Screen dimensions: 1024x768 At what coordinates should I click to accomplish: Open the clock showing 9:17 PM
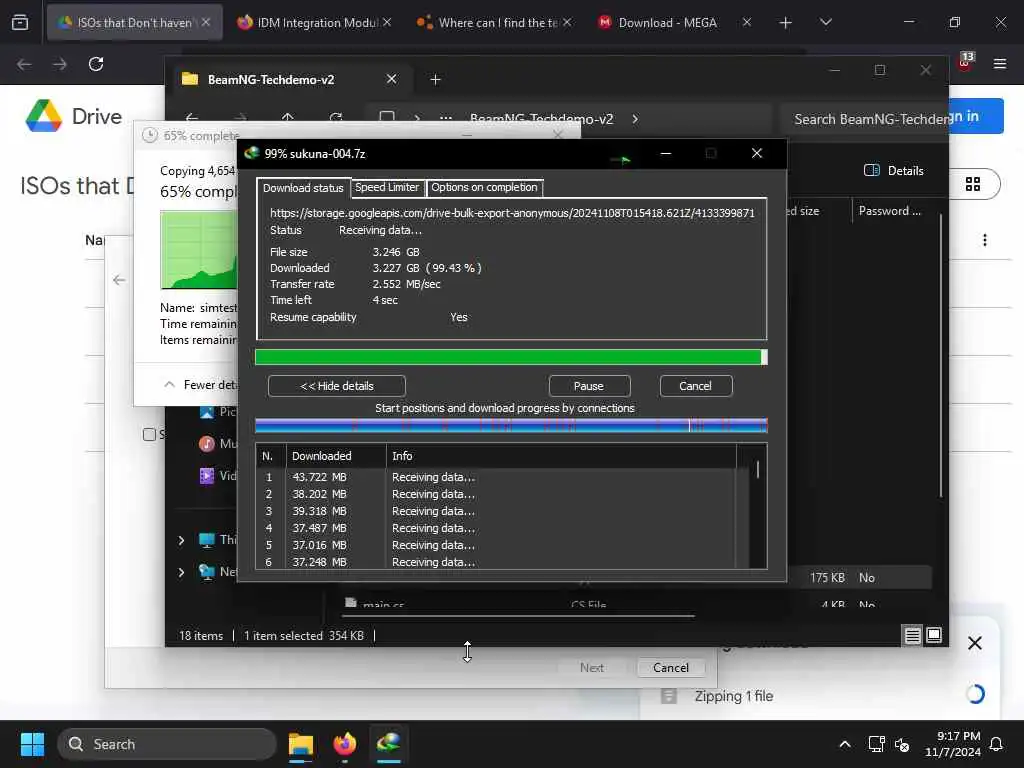click(x=952, y=744)
